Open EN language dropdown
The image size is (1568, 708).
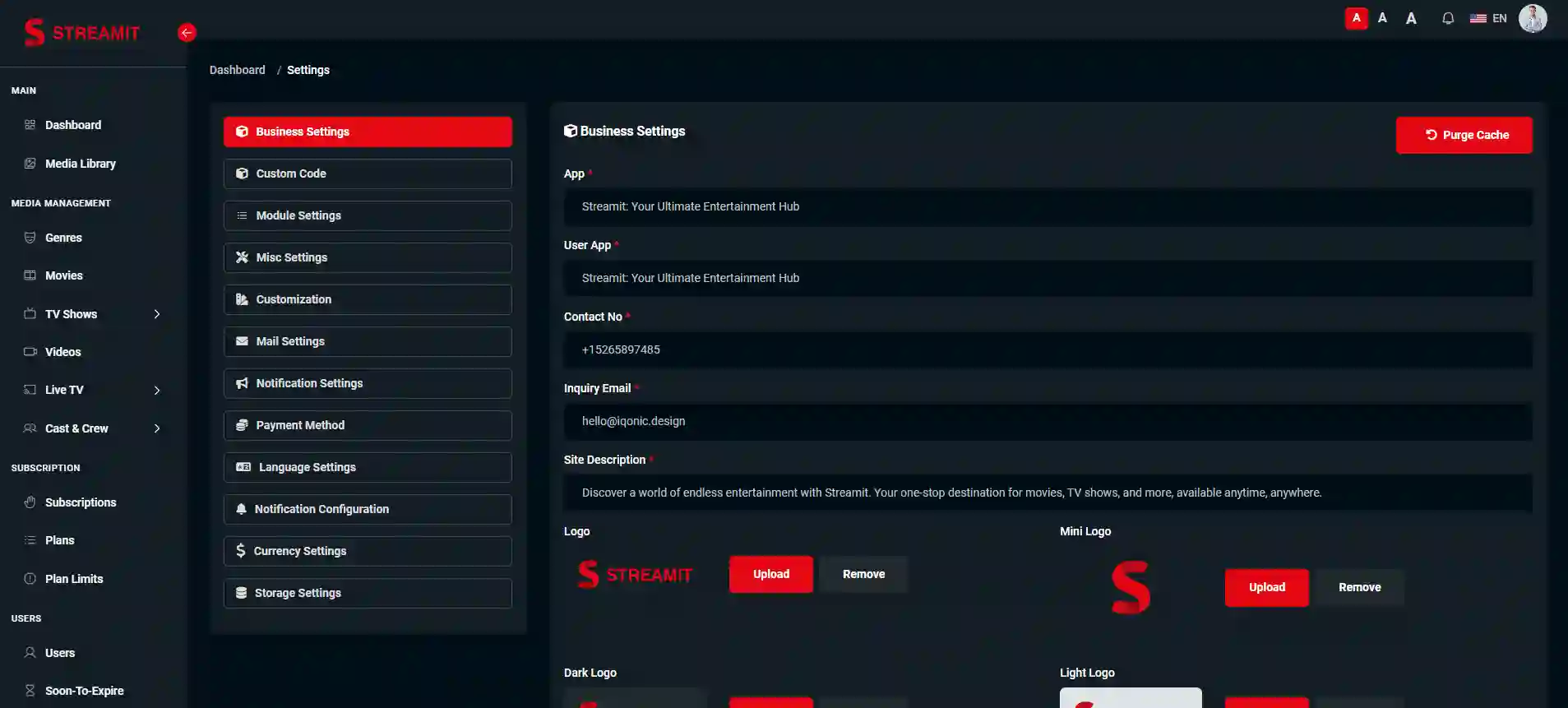1488,18
